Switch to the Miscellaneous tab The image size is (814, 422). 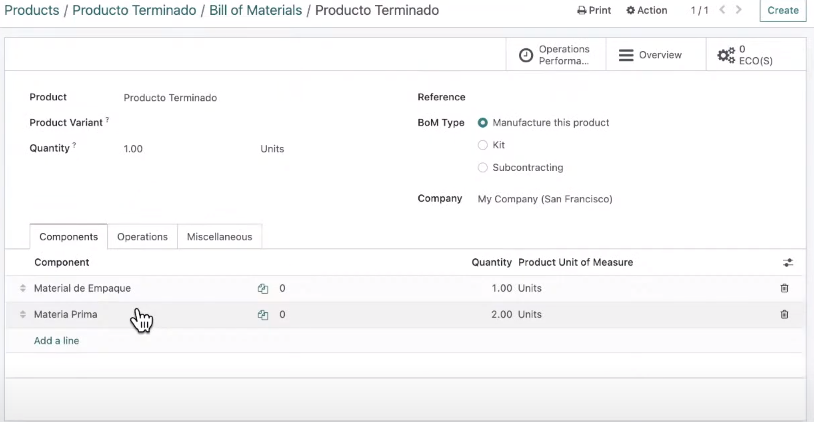pos(220,237)
